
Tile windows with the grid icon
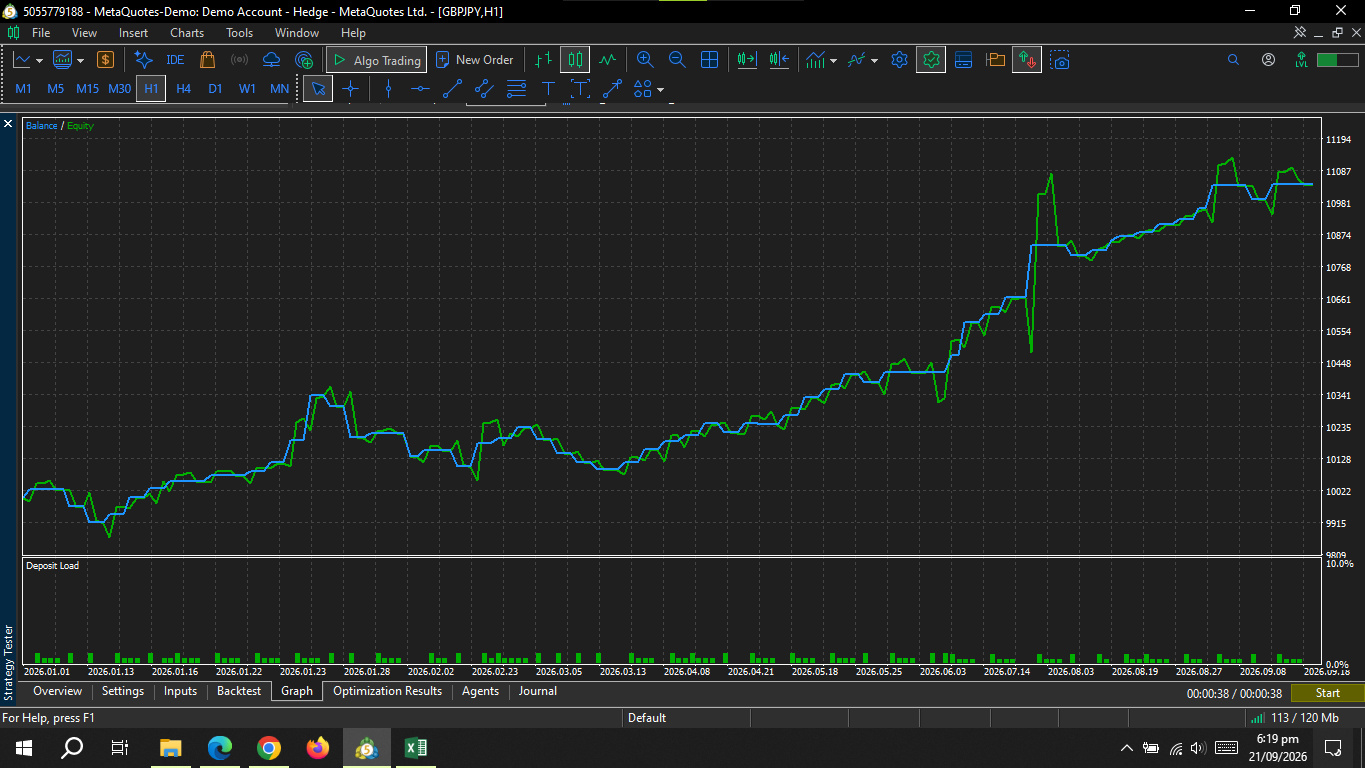pos(709,60)
